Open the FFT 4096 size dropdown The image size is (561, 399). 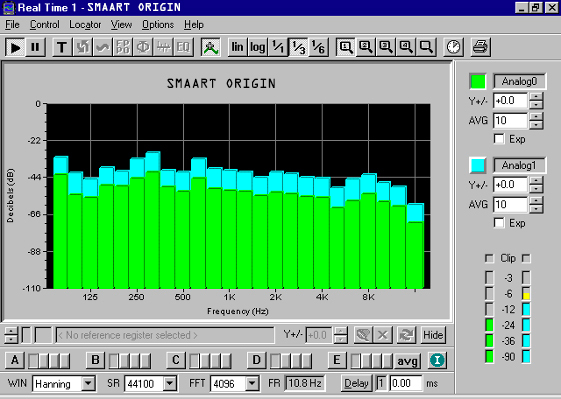[x=252, y=384]
